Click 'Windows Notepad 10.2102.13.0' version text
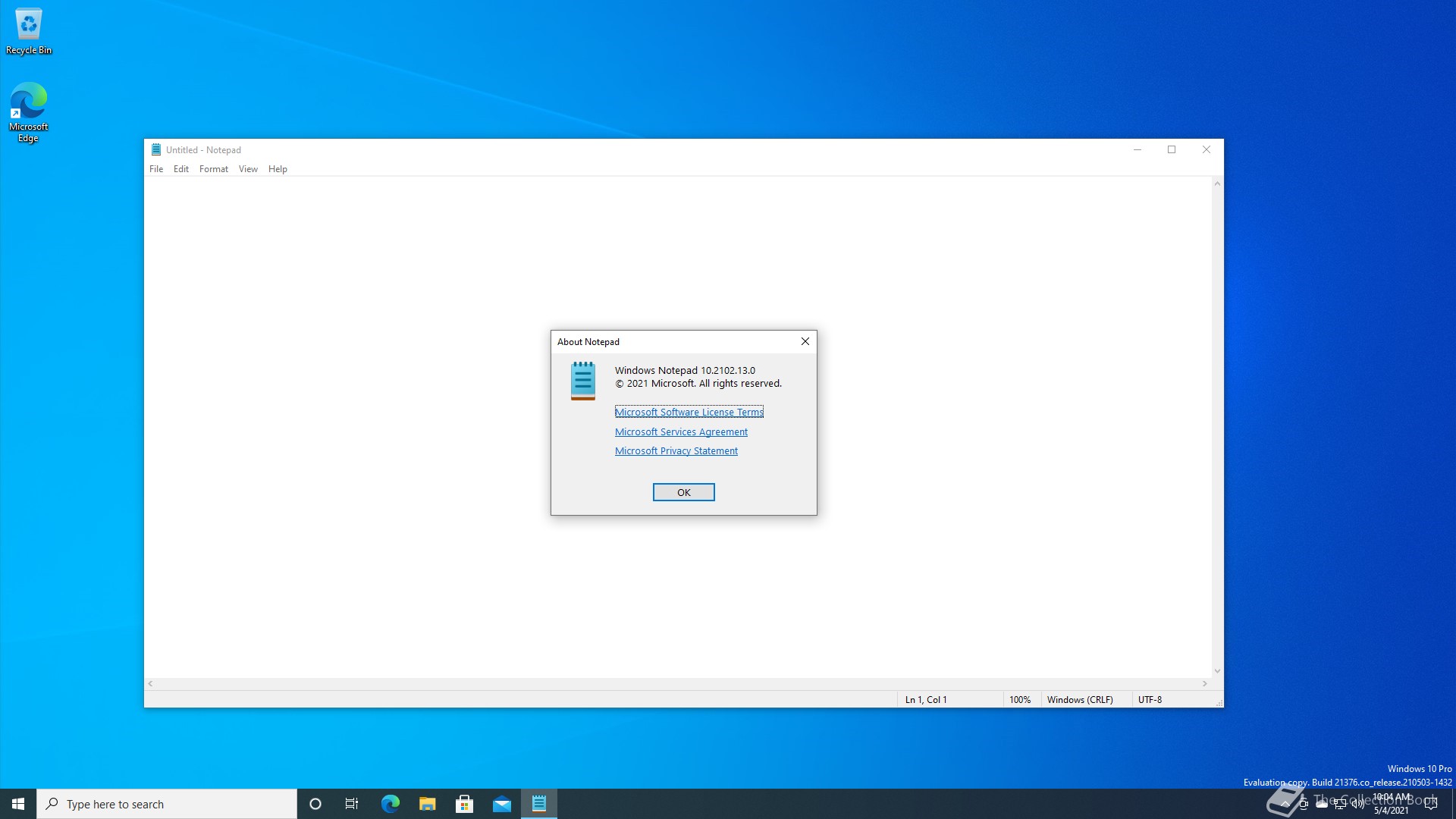Image resolution: width=1456 pixels, height=819 pixels. click(x=685, y=370)
